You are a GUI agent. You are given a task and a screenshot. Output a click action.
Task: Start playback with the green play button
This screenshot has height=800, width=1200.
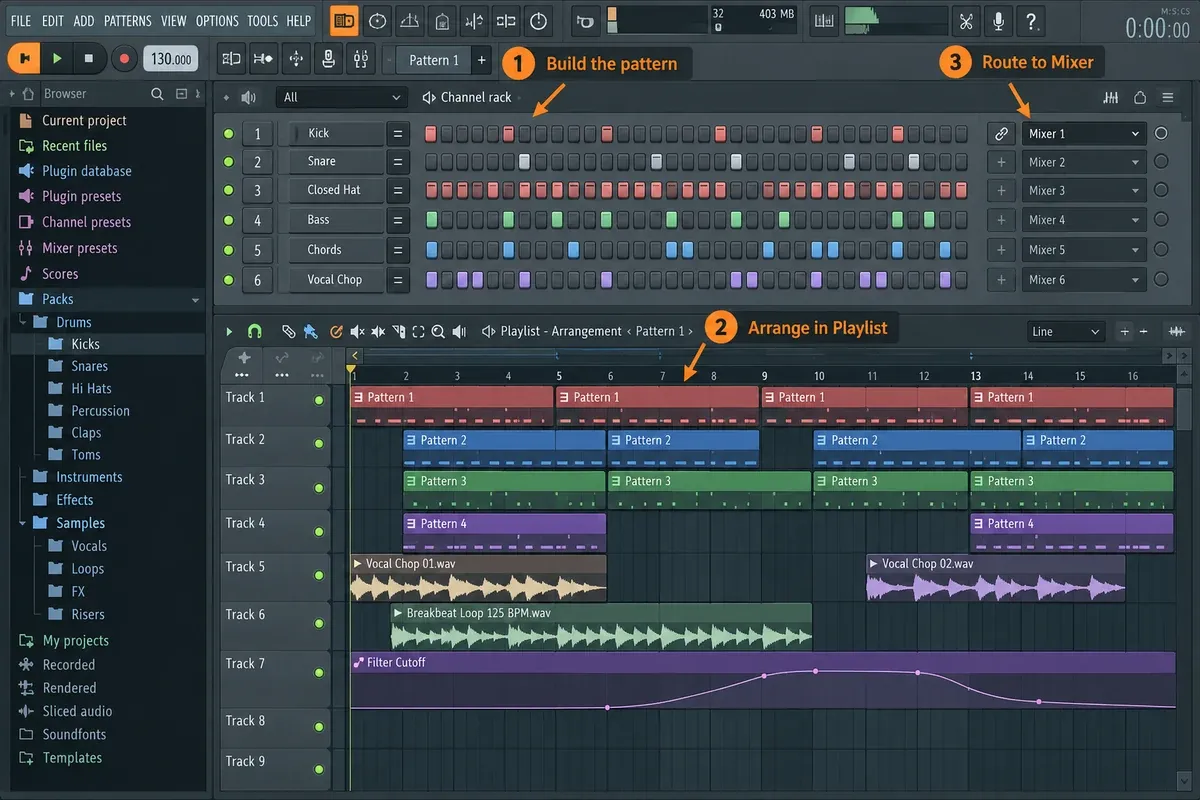pos(57,59)
